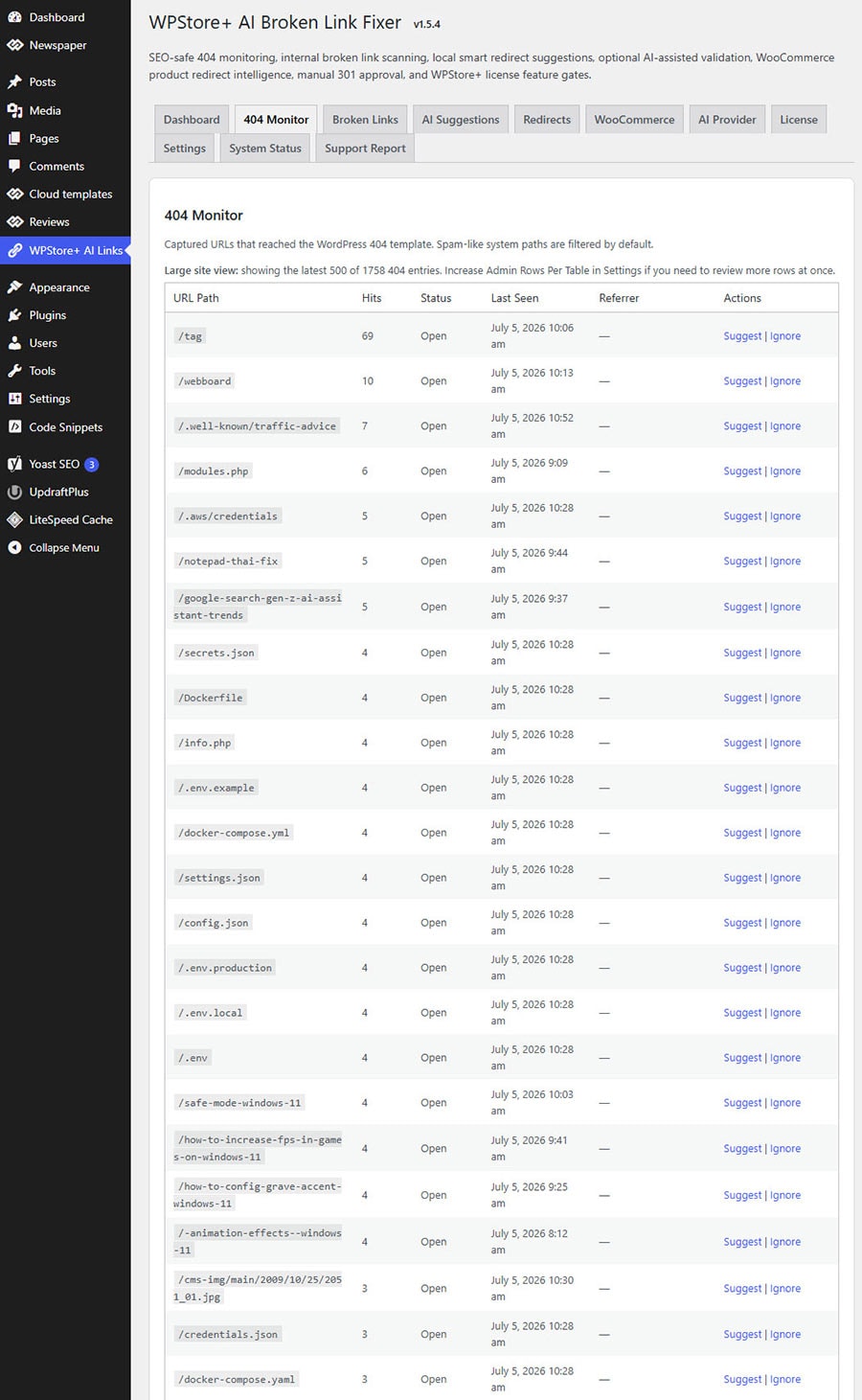862x1400 pixels.
Task: Select the 404 Monitor tab
Action: pos(276,120)
